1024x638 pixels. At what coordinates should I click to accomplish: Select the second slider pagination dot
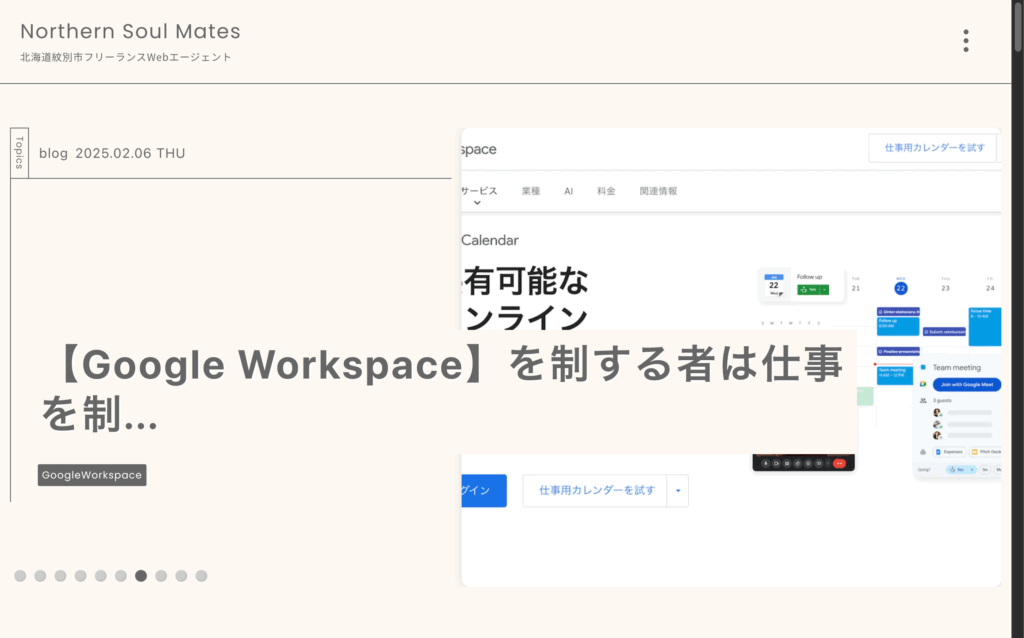tap(40, 575)
